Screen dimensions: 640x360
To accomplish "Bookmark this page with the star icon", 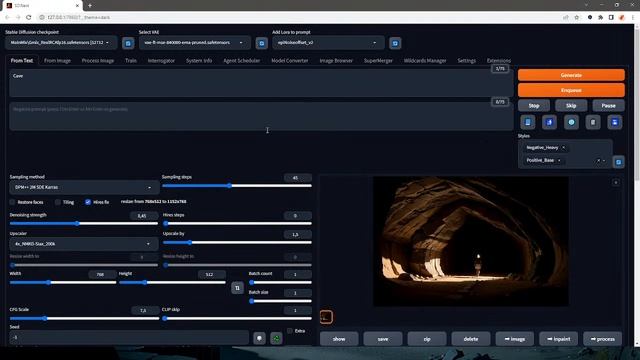I will pyautogui.click(x=577, y=17).
